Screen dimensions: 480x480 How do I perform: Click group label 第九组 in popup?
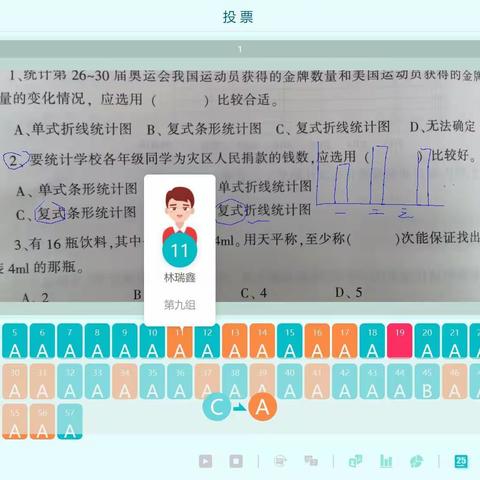pyautogui.click(x=180, y=305)
